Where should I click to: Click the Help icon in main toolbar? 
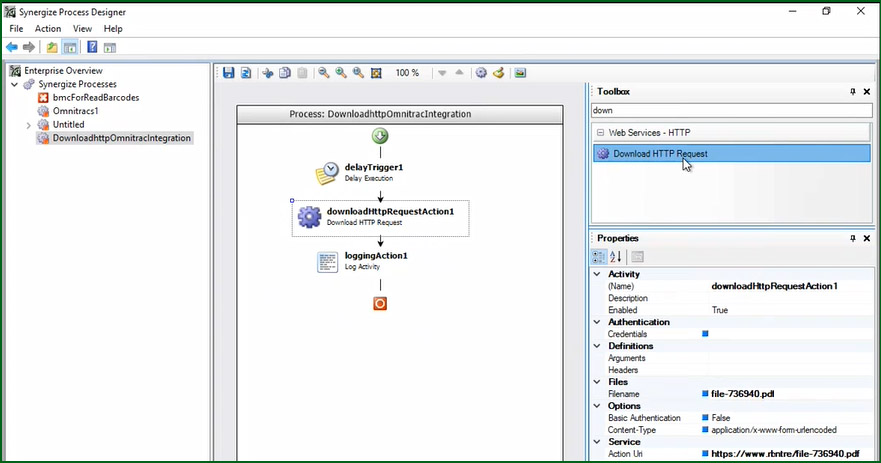[x=92, y=47]
